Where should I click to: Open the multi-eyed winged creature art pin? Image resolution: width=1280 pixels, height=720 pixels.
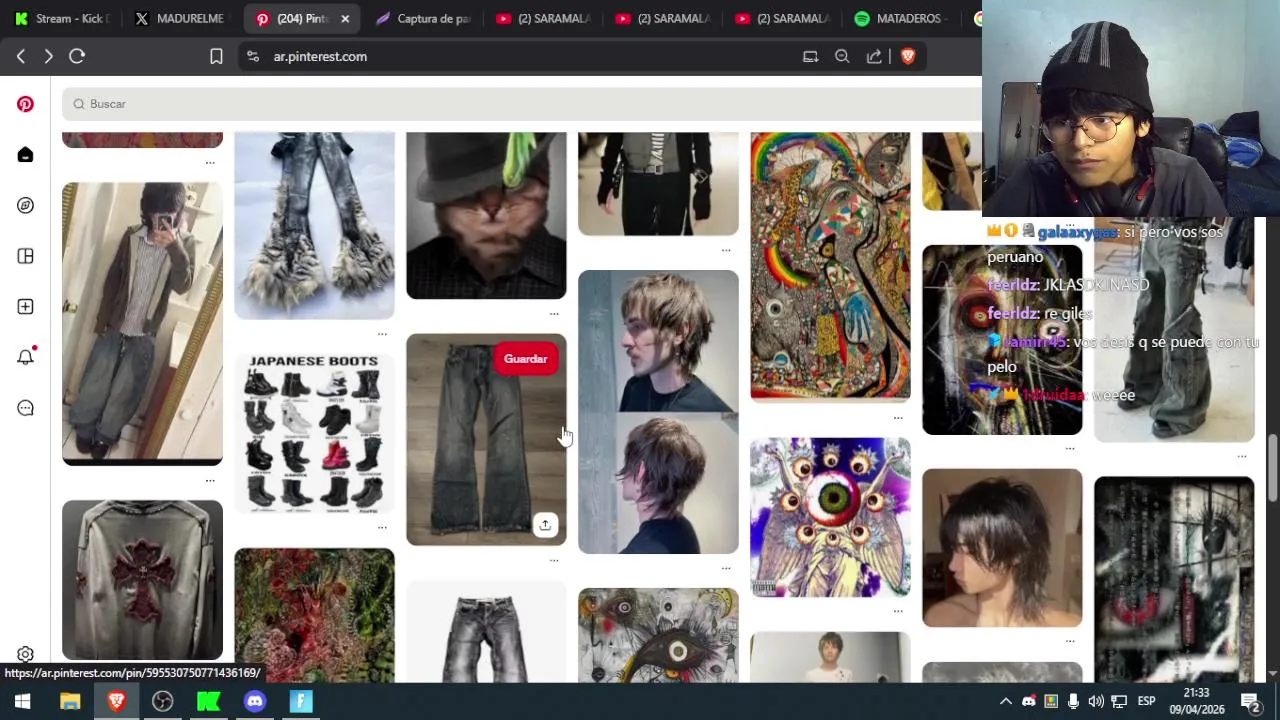tap(830, 517)
